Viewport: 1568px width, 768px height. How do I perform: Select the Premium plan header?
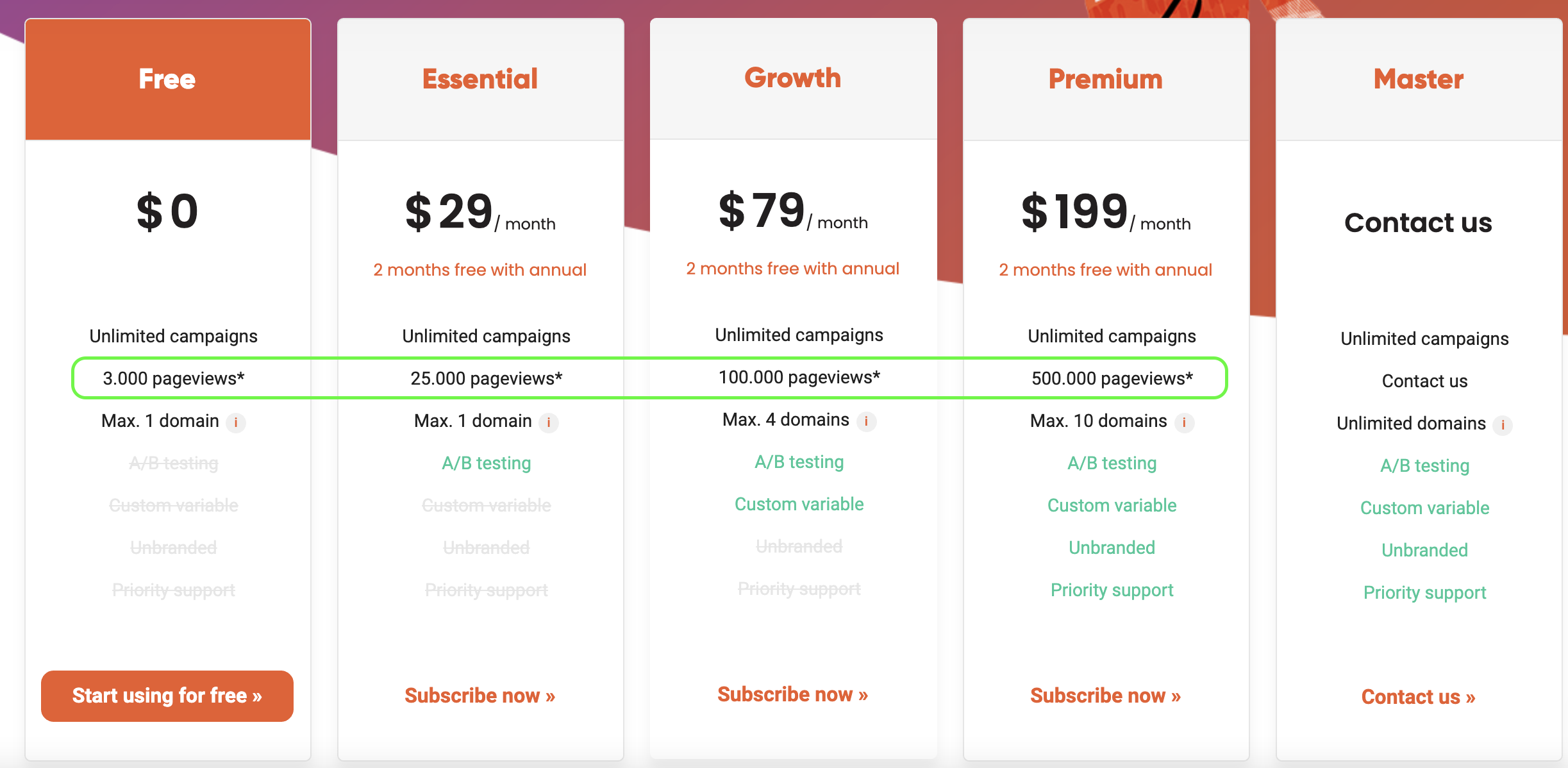click(1106, 79)
